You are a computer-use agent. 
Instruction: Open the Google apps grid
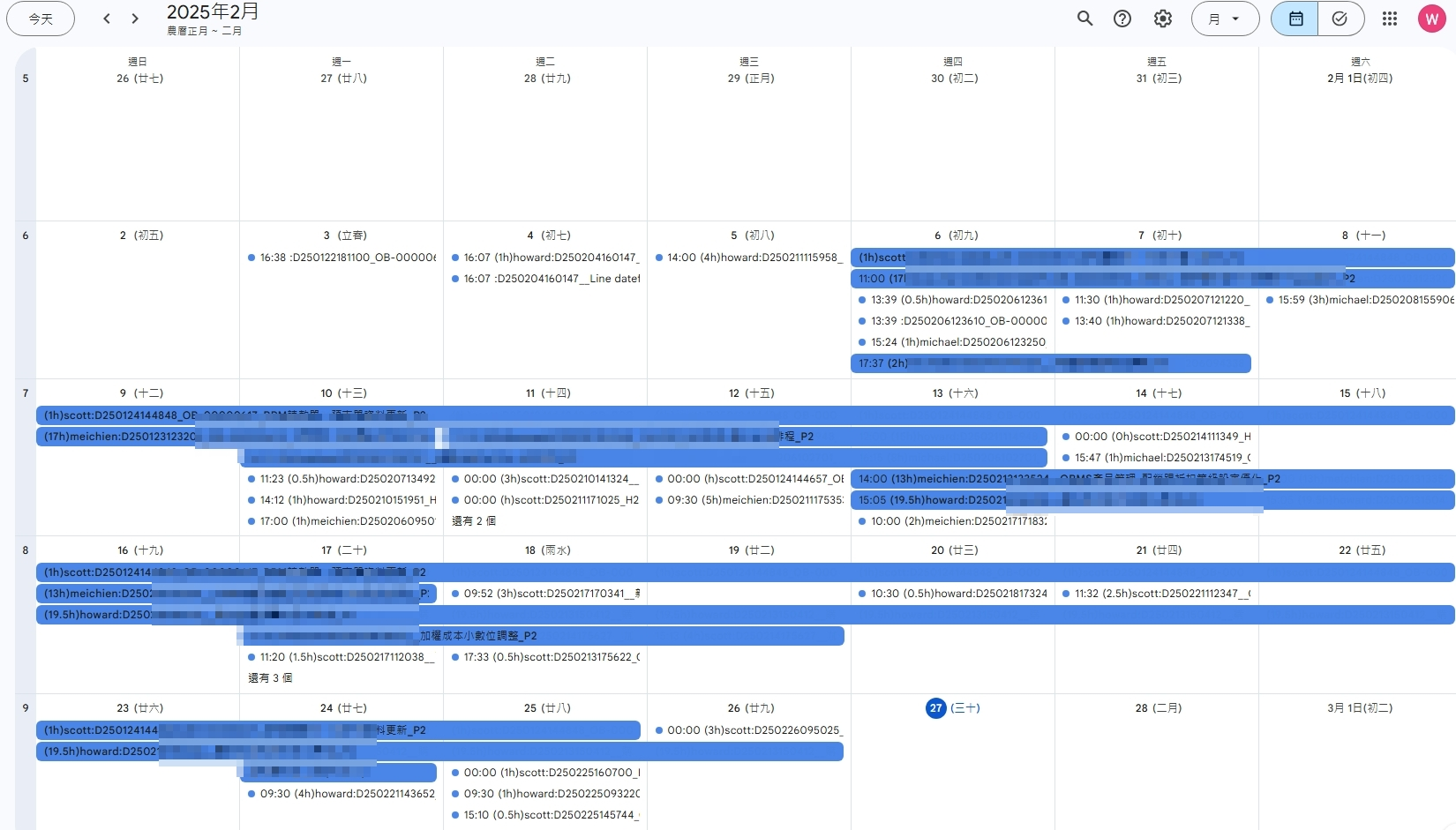click(1390, 19)
